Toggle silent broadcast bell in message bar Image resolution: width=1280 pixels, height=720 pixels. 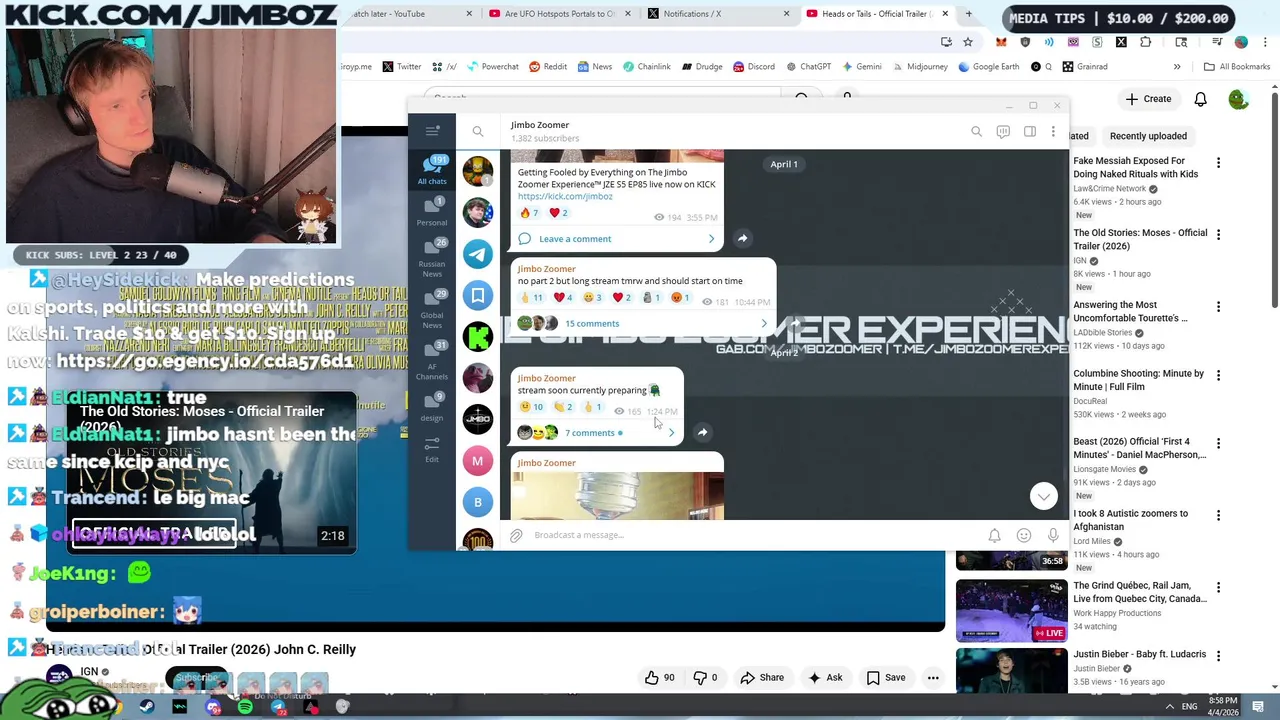coord(994,536)
